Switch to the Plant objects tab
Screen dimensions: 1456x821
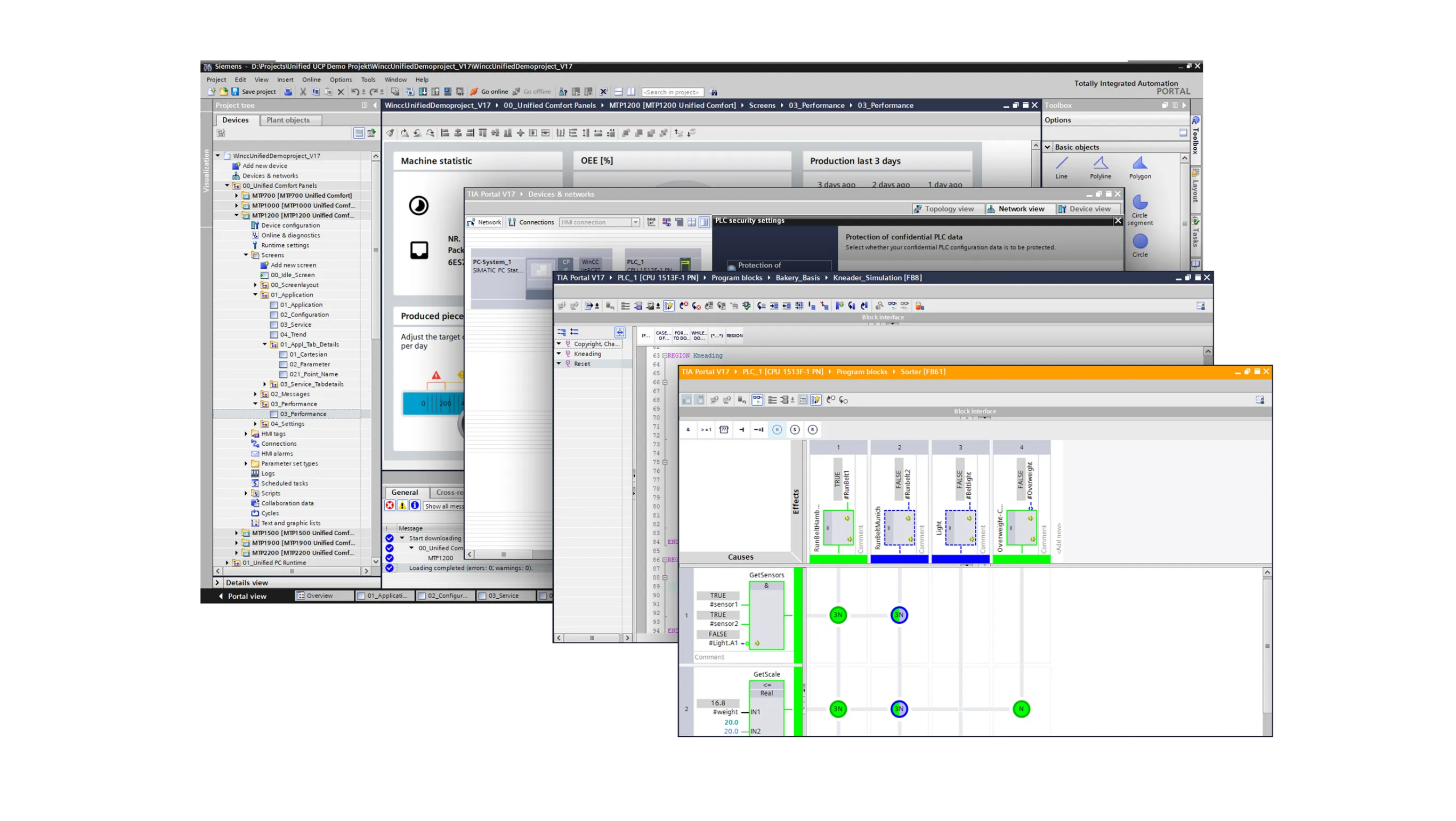(288, 120)
